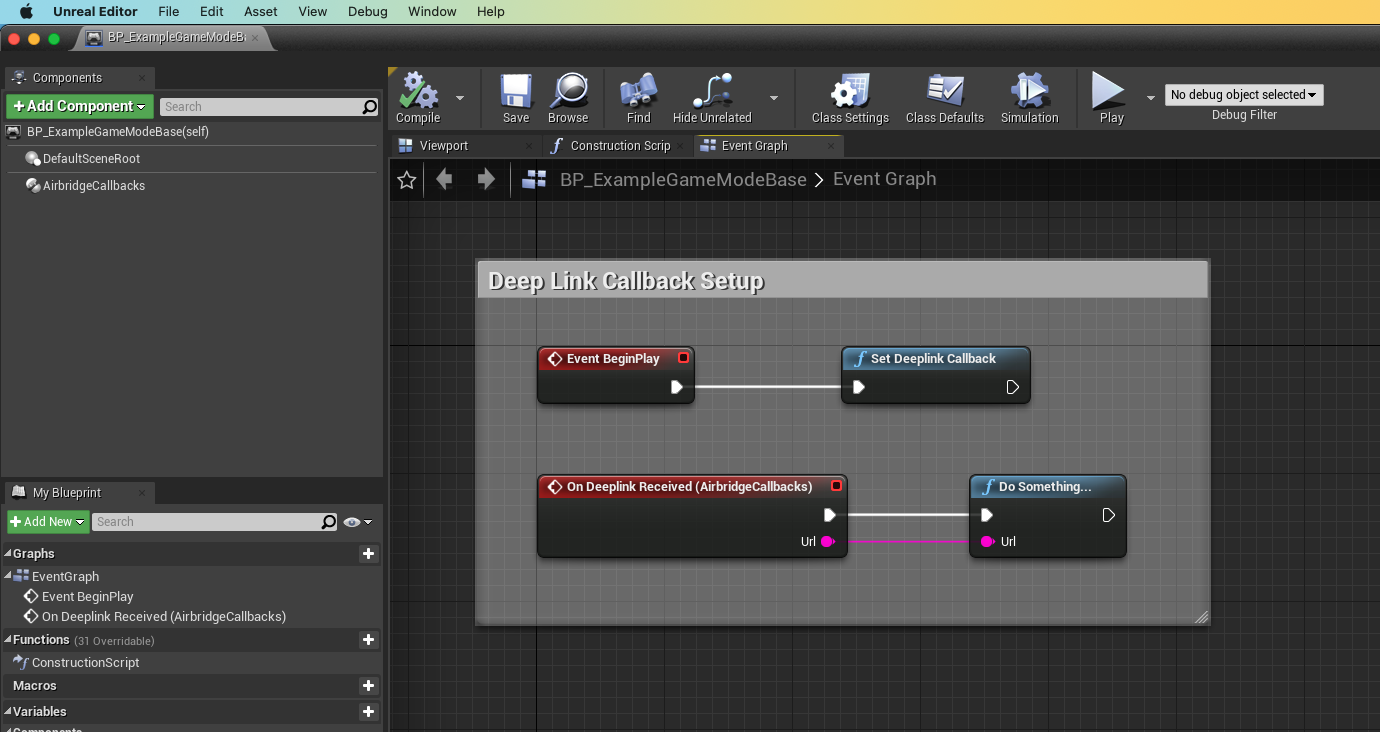
Task: Navigate back in graph history
Action: click(x=444, y=179)
